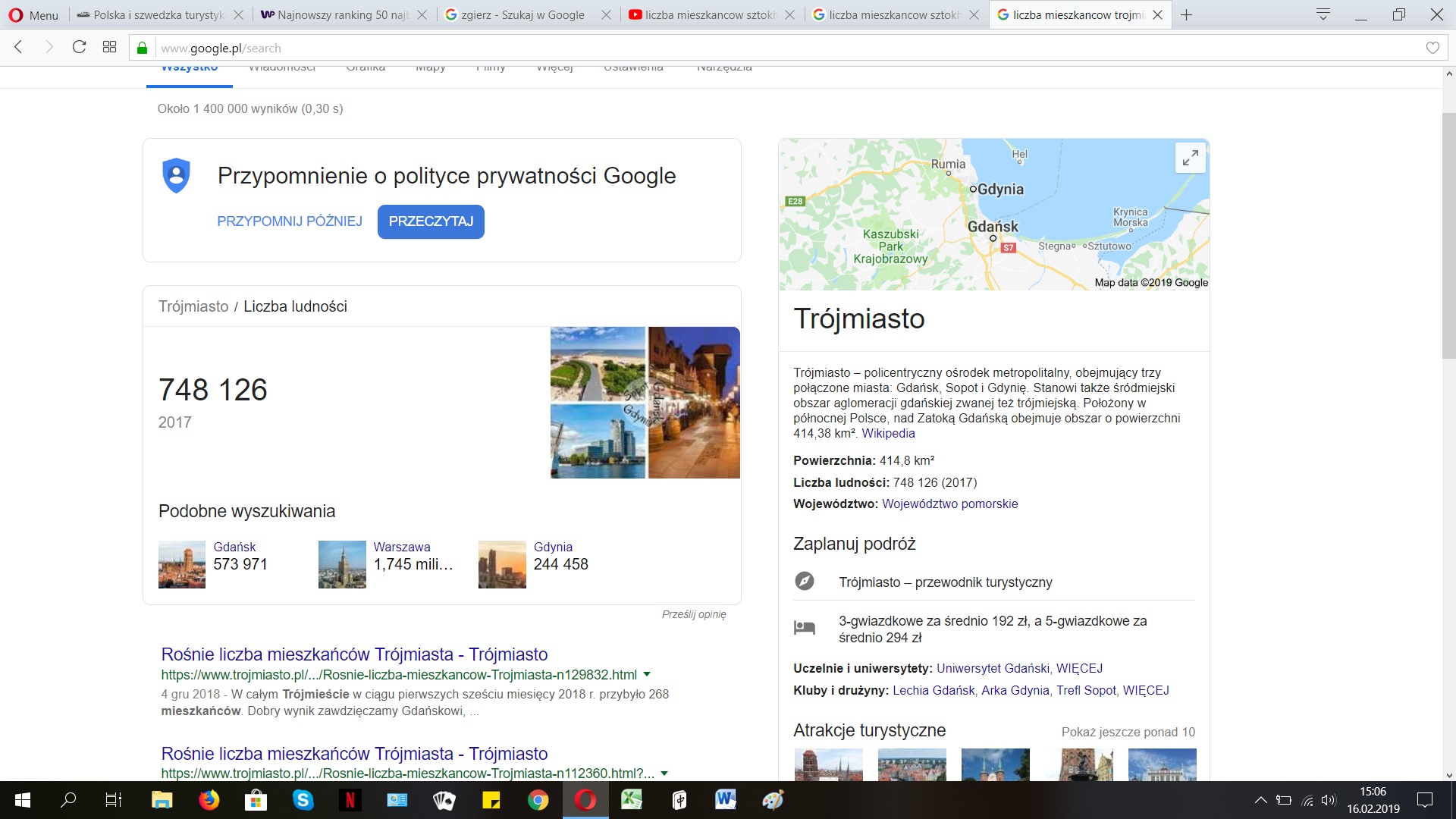Open Skype from the taskbar
The width and height of the screenshot is (1456, 819).
(x=303, y=800)
